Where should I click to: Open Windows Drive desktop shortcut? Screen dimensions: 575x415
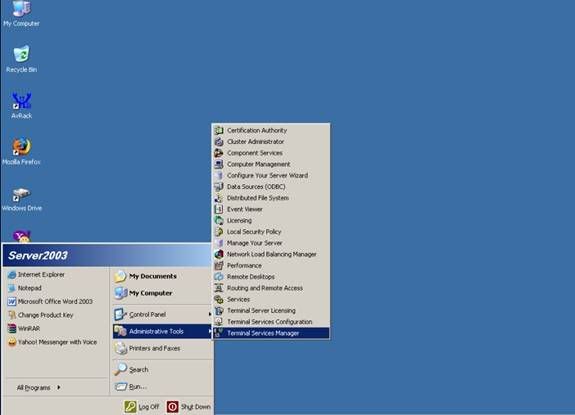point(21,199)
